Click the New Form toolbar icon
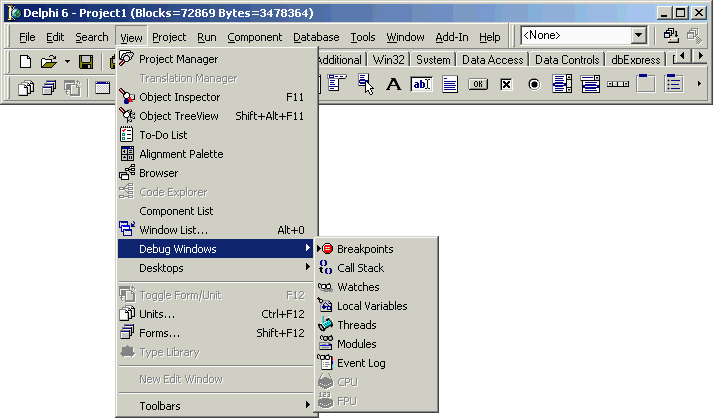The width and height of the screenshot is (713, 418). (x=103, y=87)
